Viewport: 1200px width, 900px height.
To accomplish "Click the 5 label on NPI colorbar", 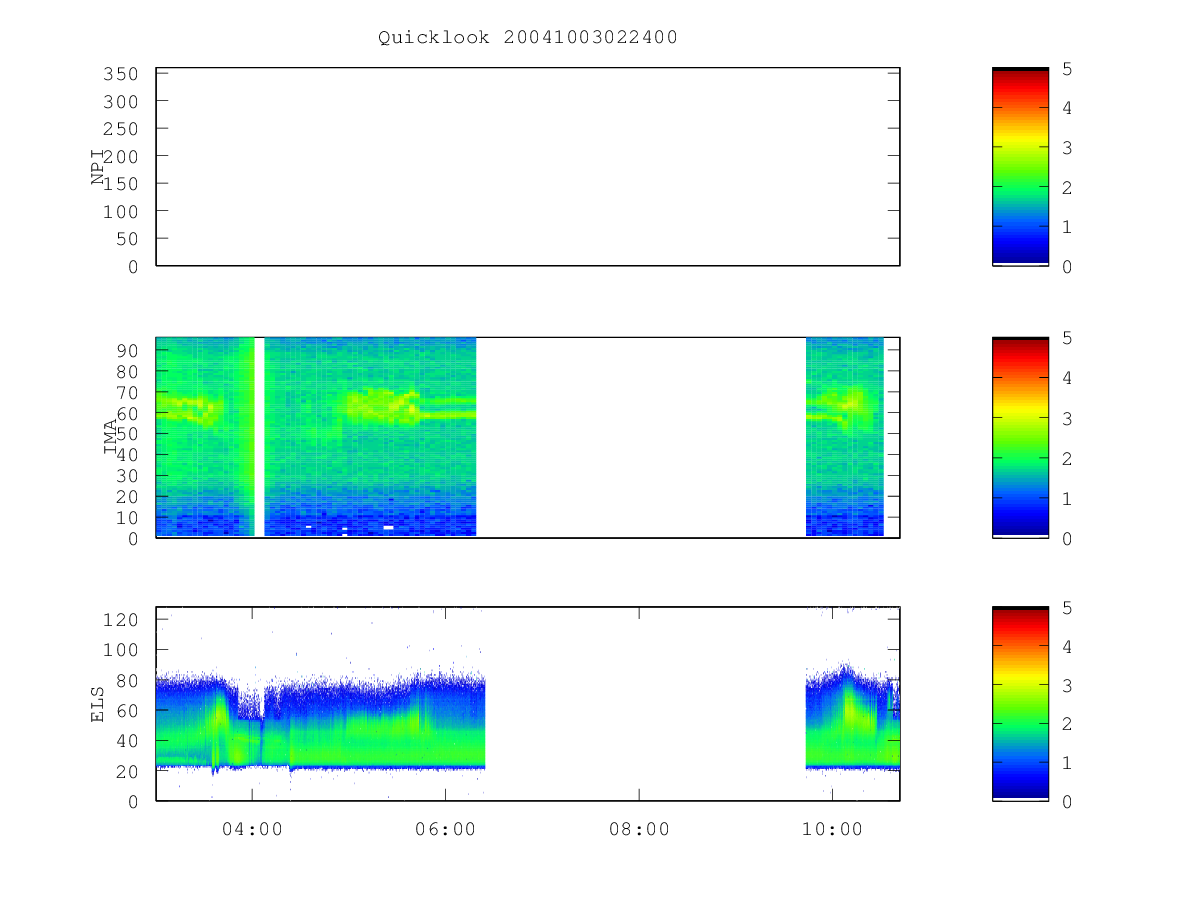I will 1068,69.
